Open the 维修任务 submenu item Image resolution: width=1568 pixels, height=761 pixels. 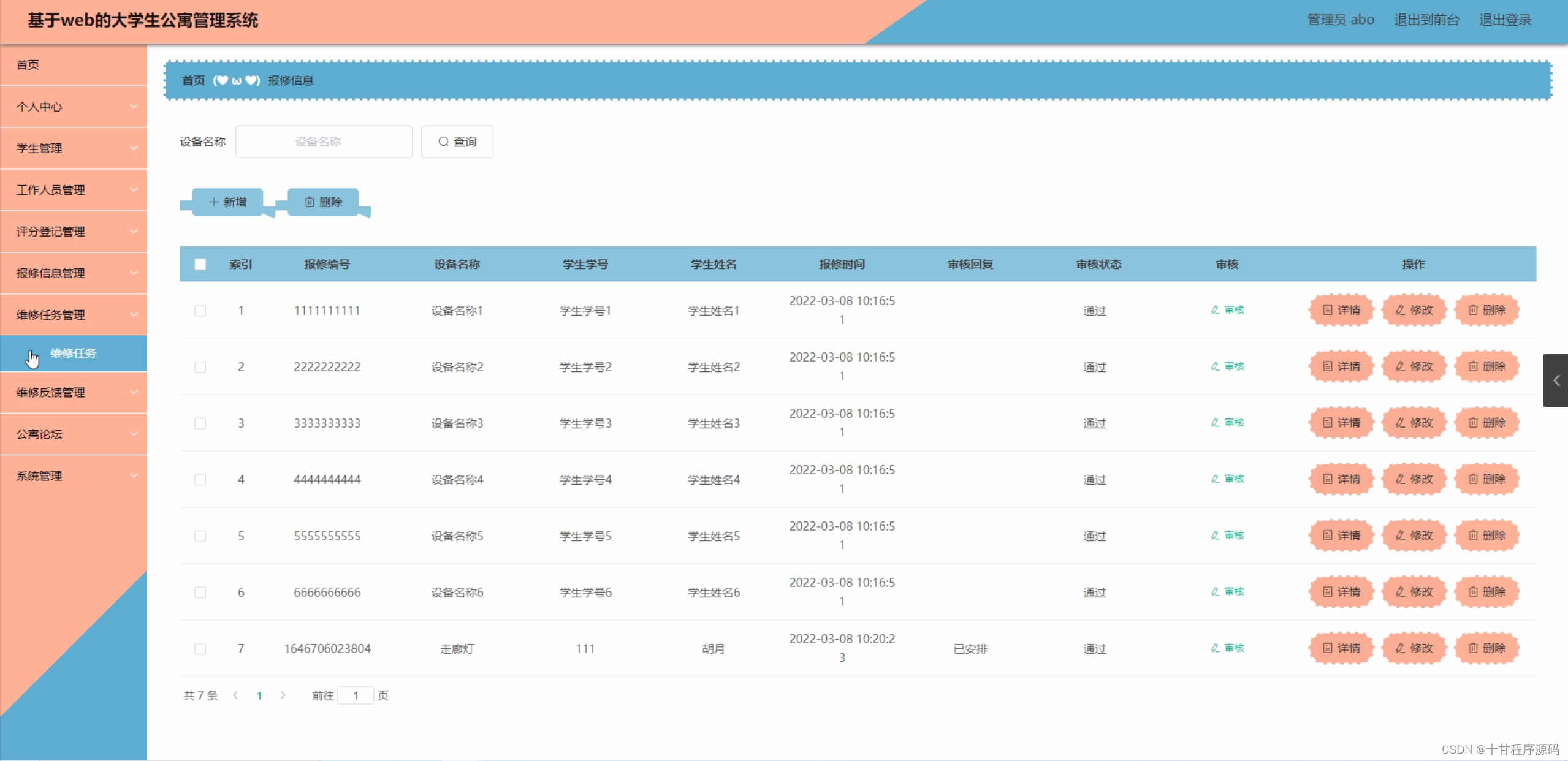tap(74, 354)
